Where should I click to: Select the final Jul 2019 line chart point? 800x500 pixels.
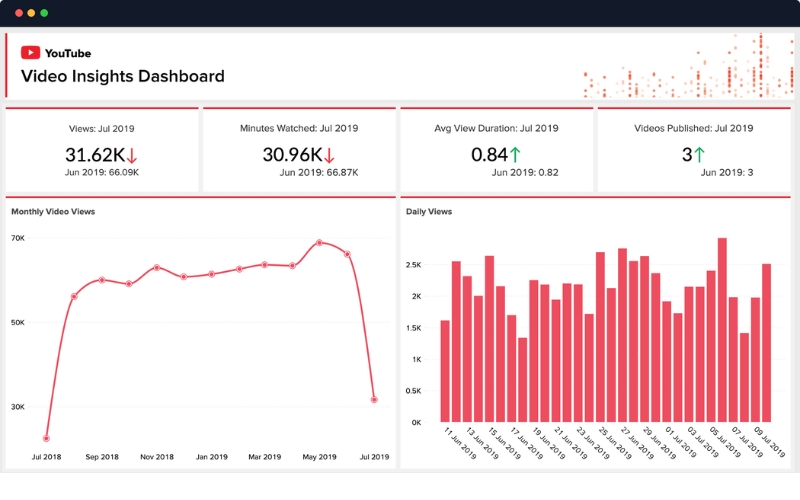coord(374,399)
